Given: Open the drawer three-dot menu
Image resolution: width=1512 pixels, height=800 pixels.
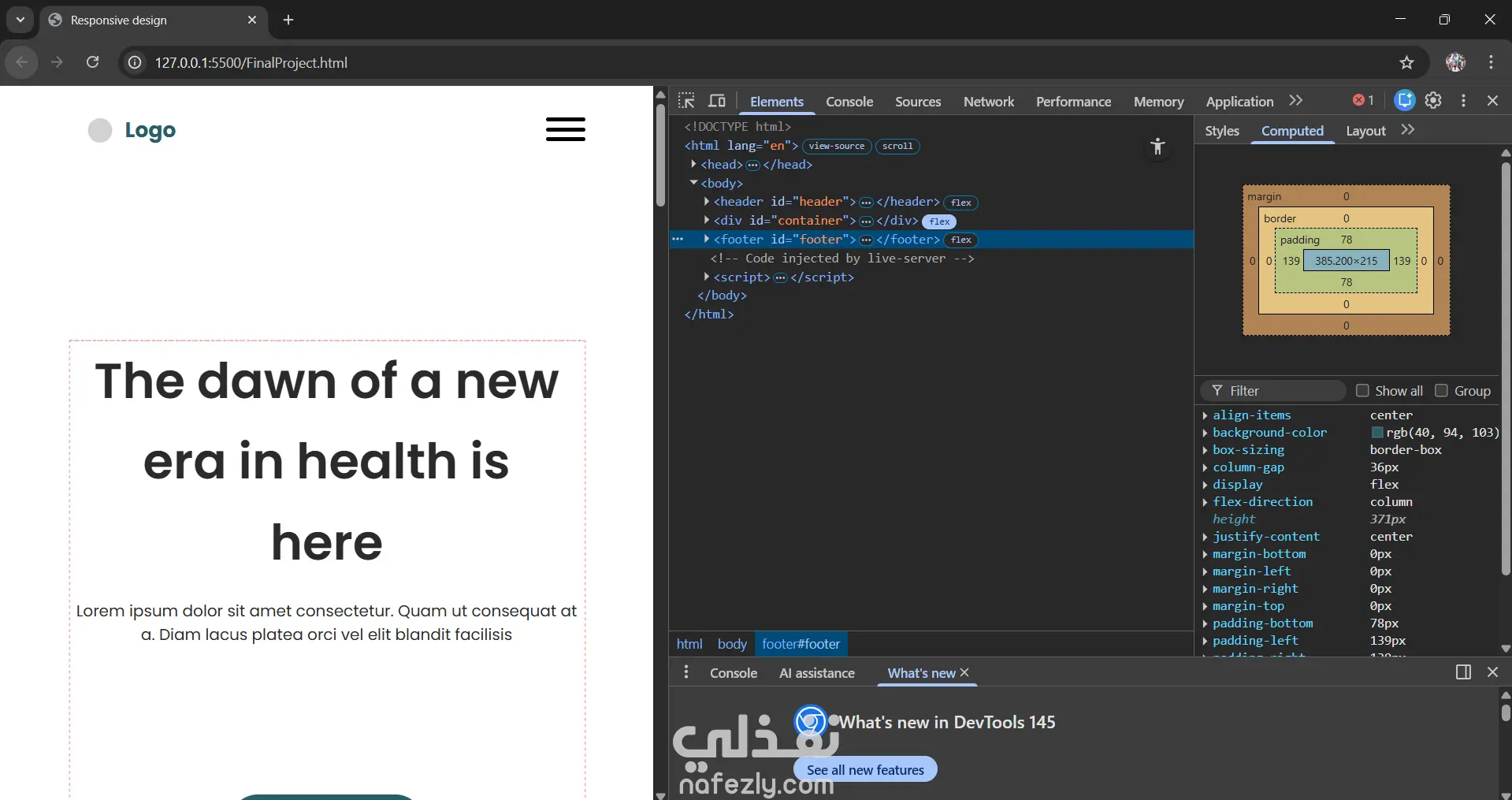Looking at the screenshot, I should [686, 672].
